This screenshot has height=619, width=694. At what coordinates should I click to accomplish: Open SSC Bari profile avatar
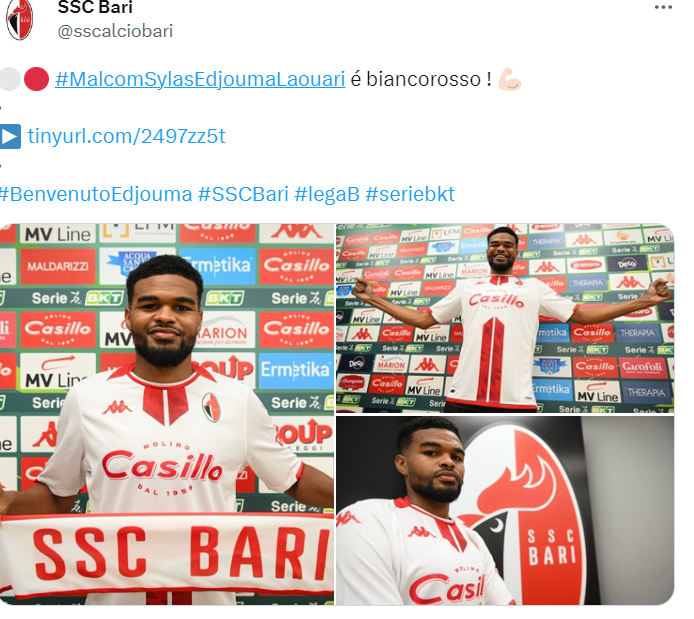(x=20, y=20)
